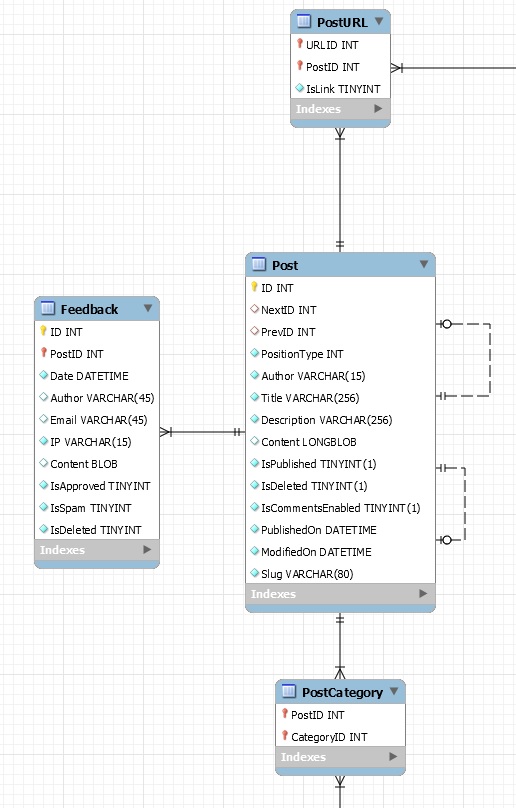
Task: Expand Indexes section in PostCategory table
Action: tap(393, 756)
